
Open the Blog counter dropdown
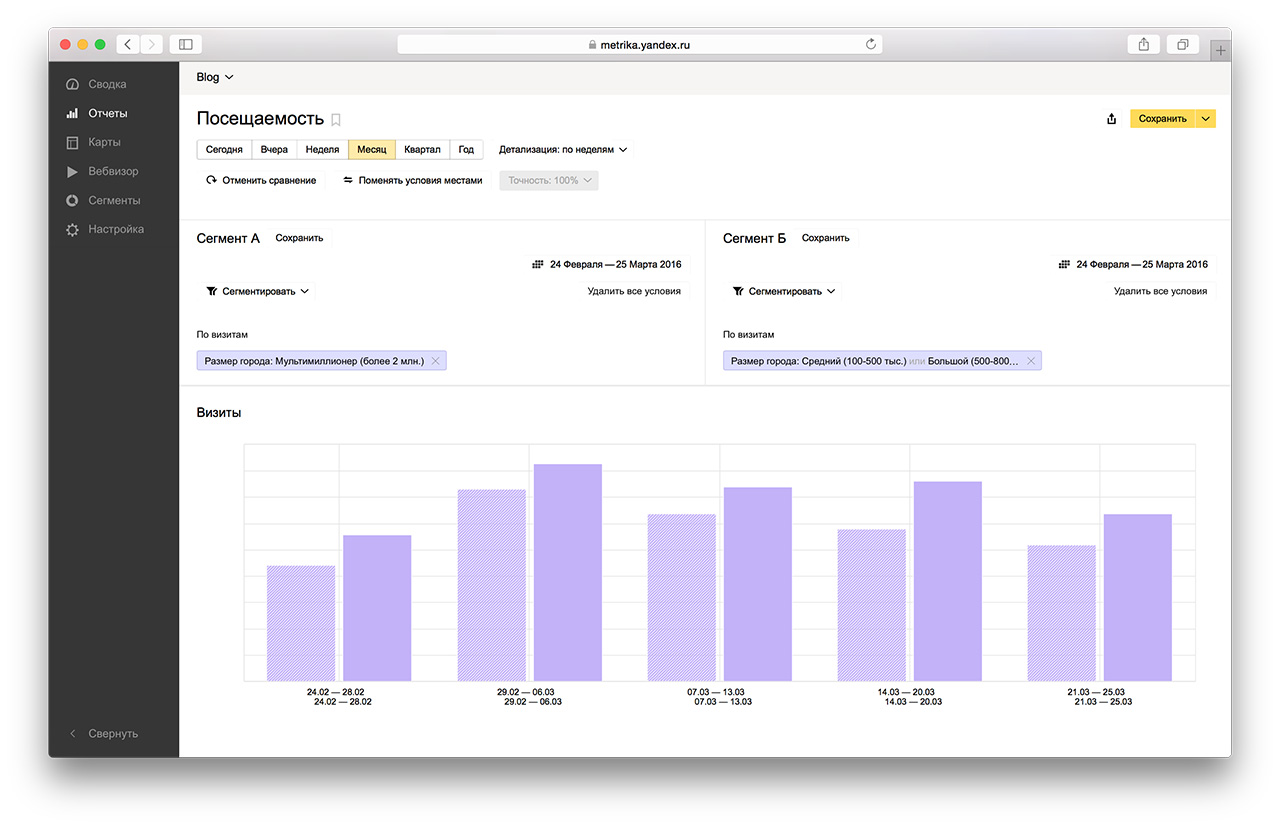[215, 77]
